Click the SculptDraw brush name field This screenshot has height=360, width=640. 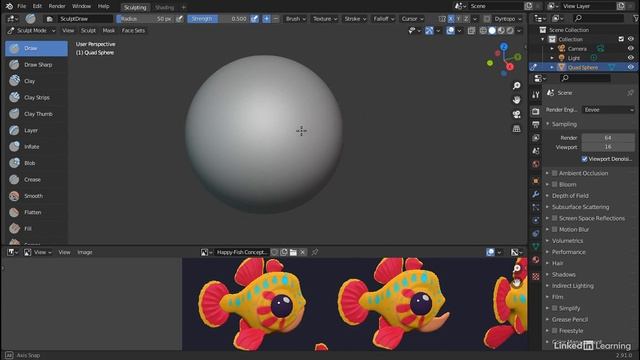tap(84, 19)
